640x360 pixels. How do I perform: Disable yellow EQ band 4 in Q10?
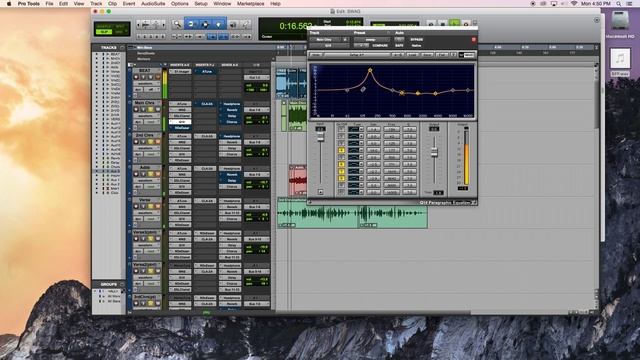click(x=341, y=150)
